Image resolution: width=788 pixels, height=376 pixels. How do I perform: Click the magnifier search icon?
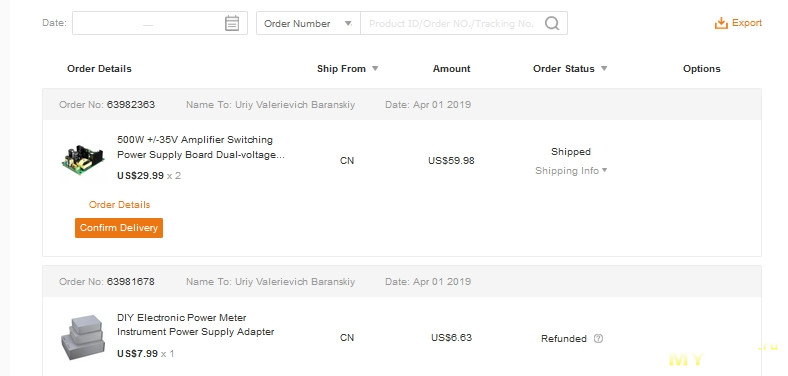click(x=552, y=23)
